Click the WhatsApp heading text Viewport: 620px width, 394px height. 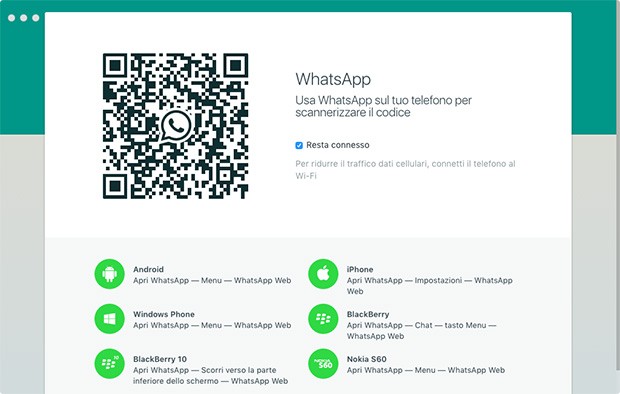point(333,79)
